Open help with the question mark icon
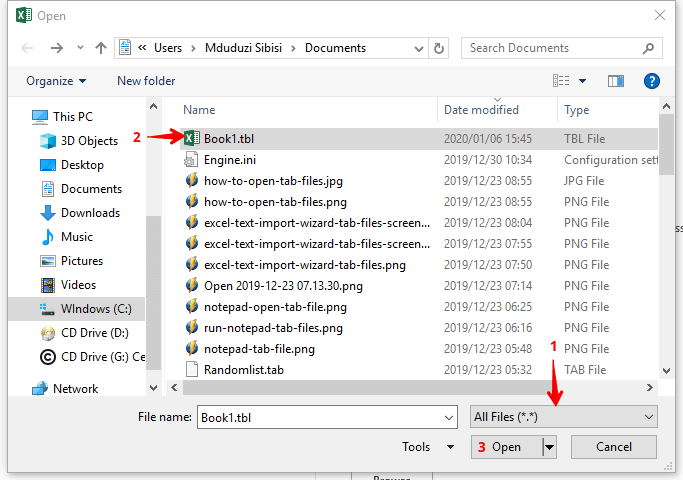Image resolution: width=683 pixels, height=480 pixels. (x=652, y=81)
